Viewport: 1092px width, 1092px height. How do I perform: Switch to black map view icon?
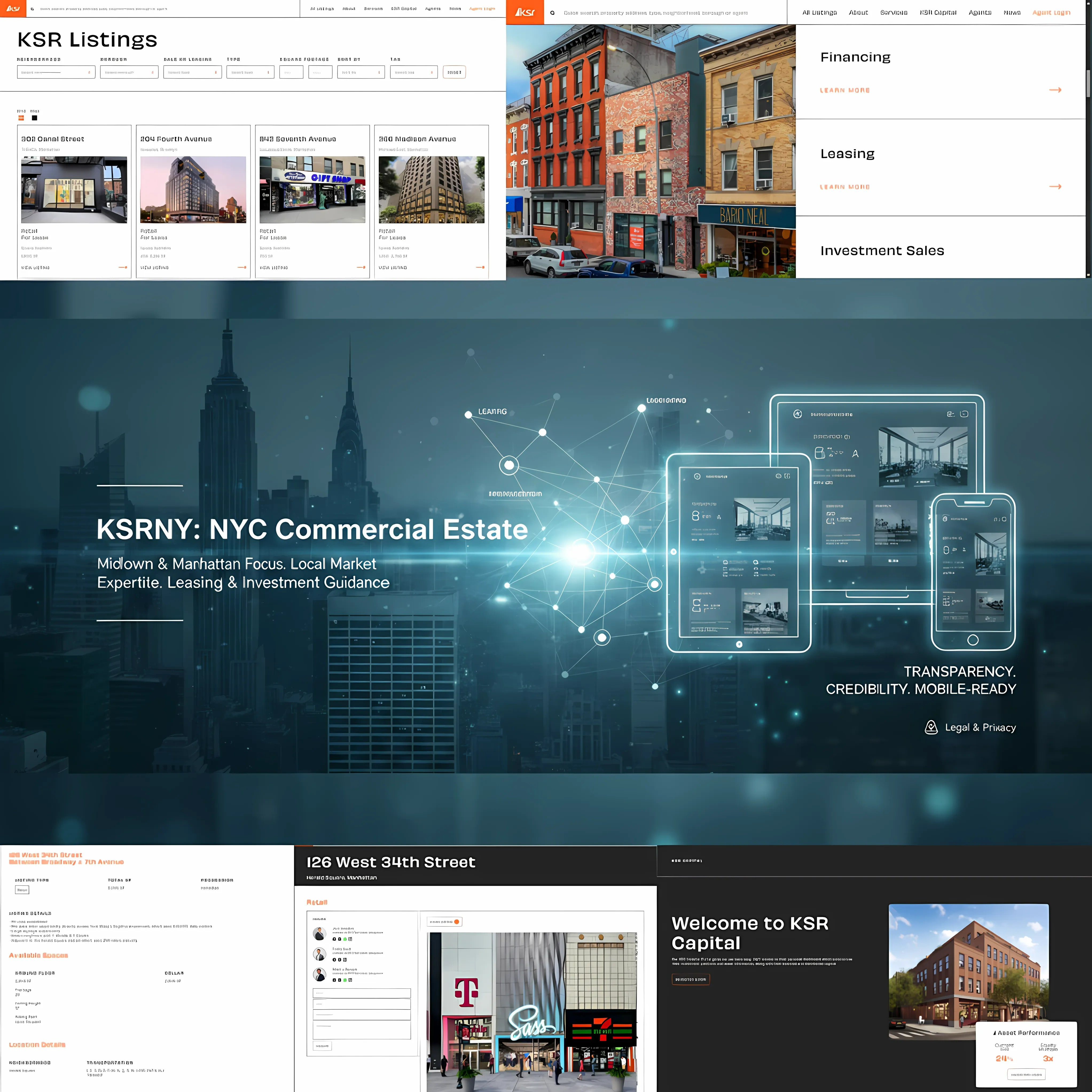pyautogui.click(x=34, y=118)
